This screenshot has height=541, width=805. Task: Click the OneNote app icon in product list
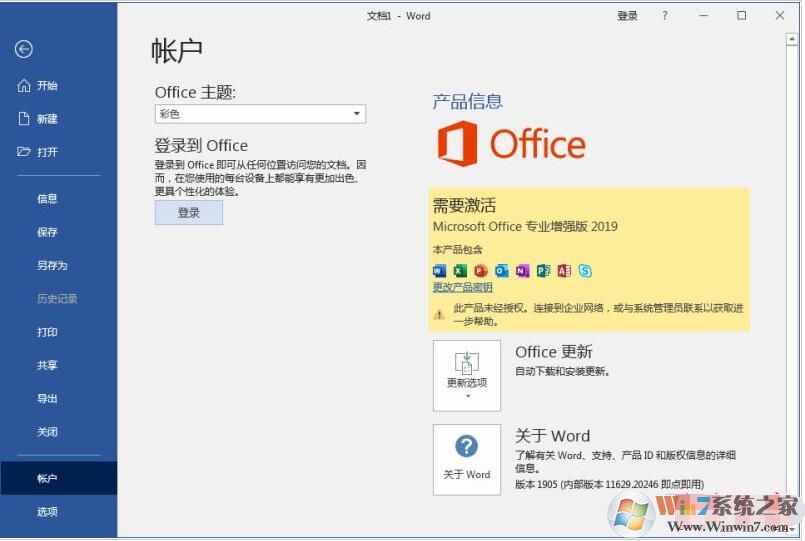point(522,270)
